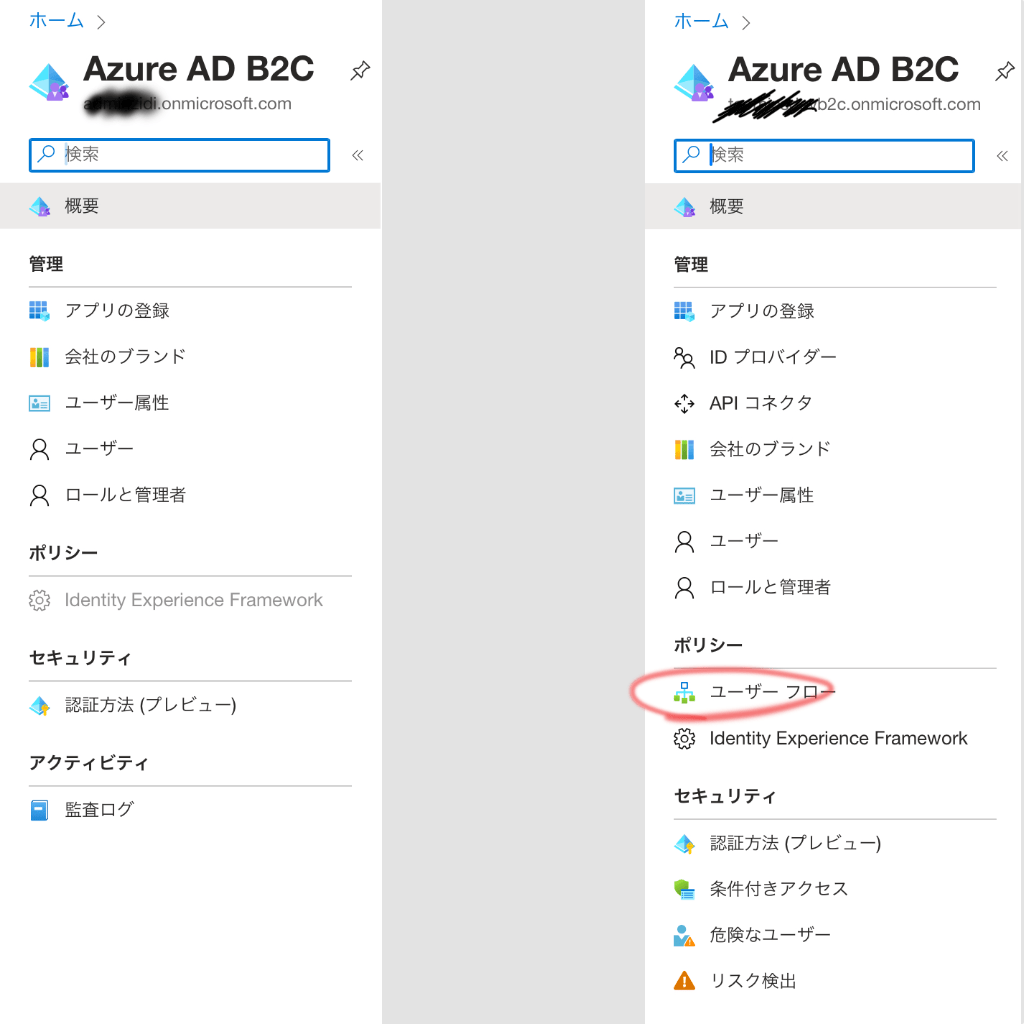
Task: Pin the Azure AD B2C blade
Action: pyautogui.click(x=1004, y=70)
